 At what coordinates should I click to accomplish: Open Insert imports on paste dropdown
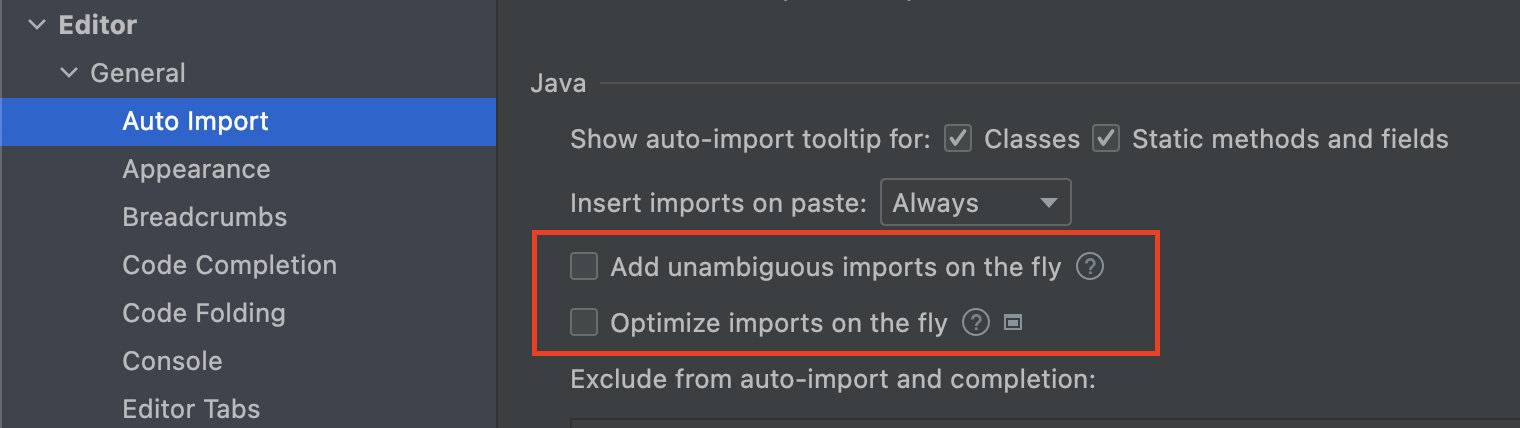975,203
